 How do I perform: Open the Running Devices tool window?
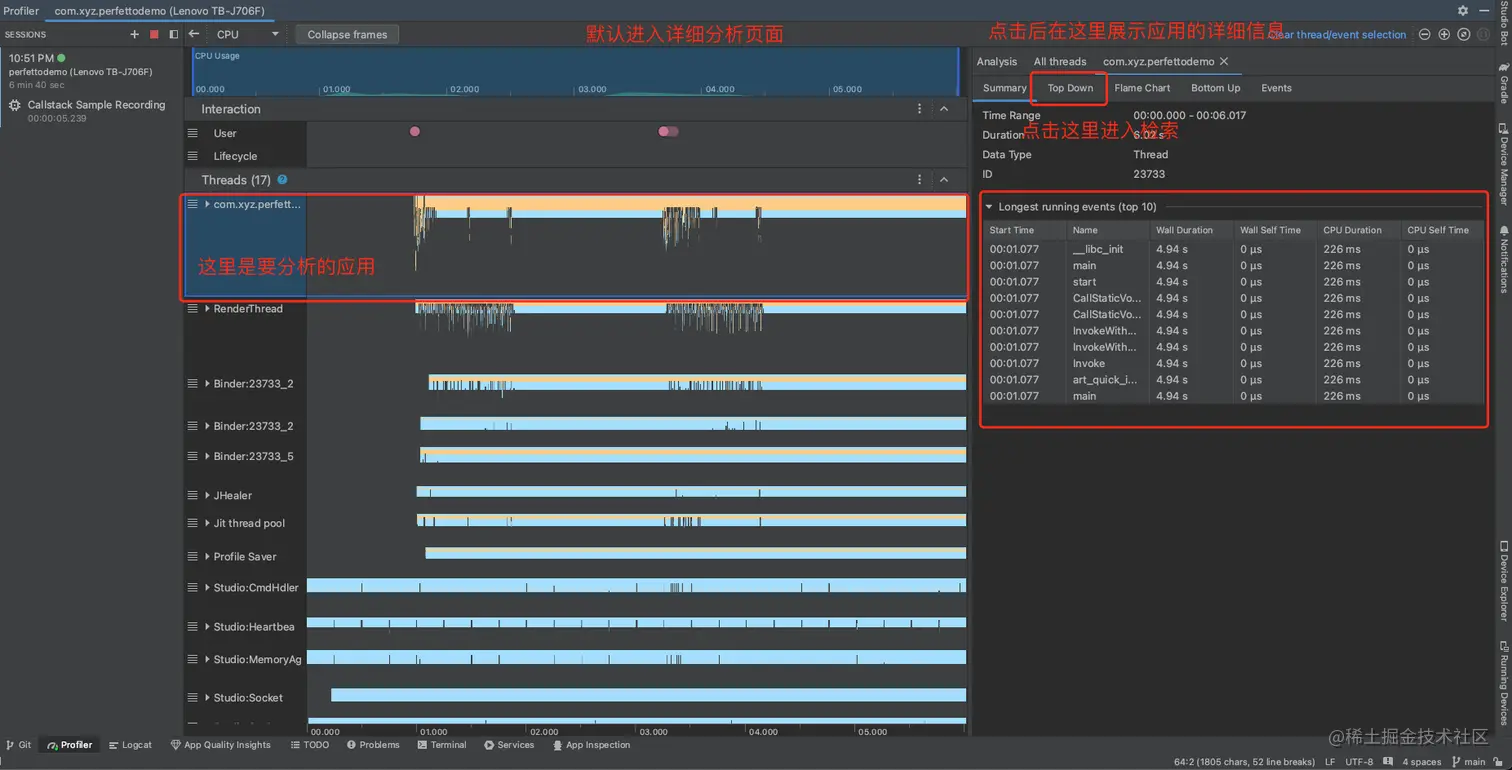point(1503,682)
